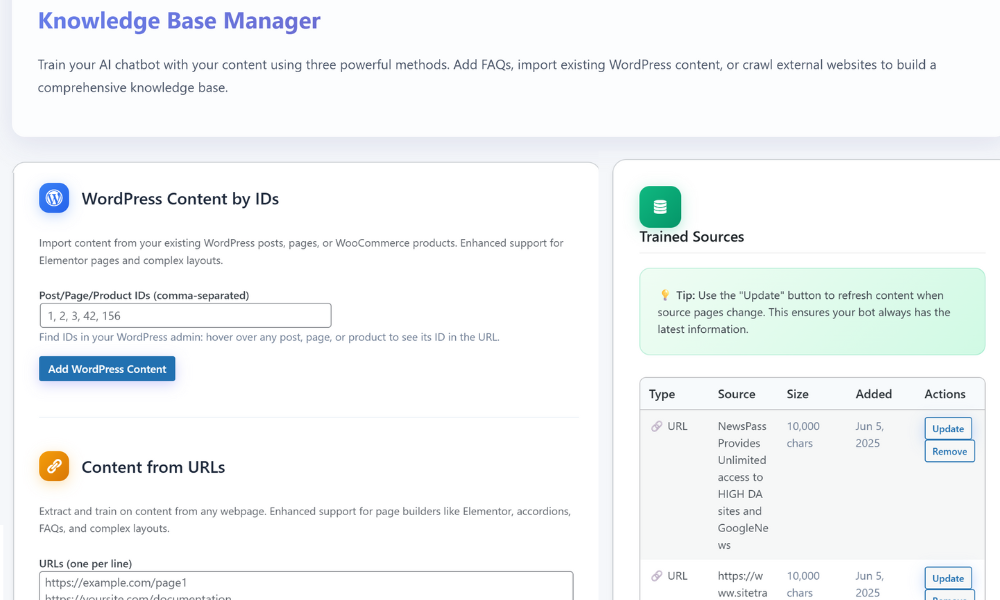Update the second URL source in the table
Image resolution: width=1000 pixels, height=600 pixels.
click(x=947, y=578)
